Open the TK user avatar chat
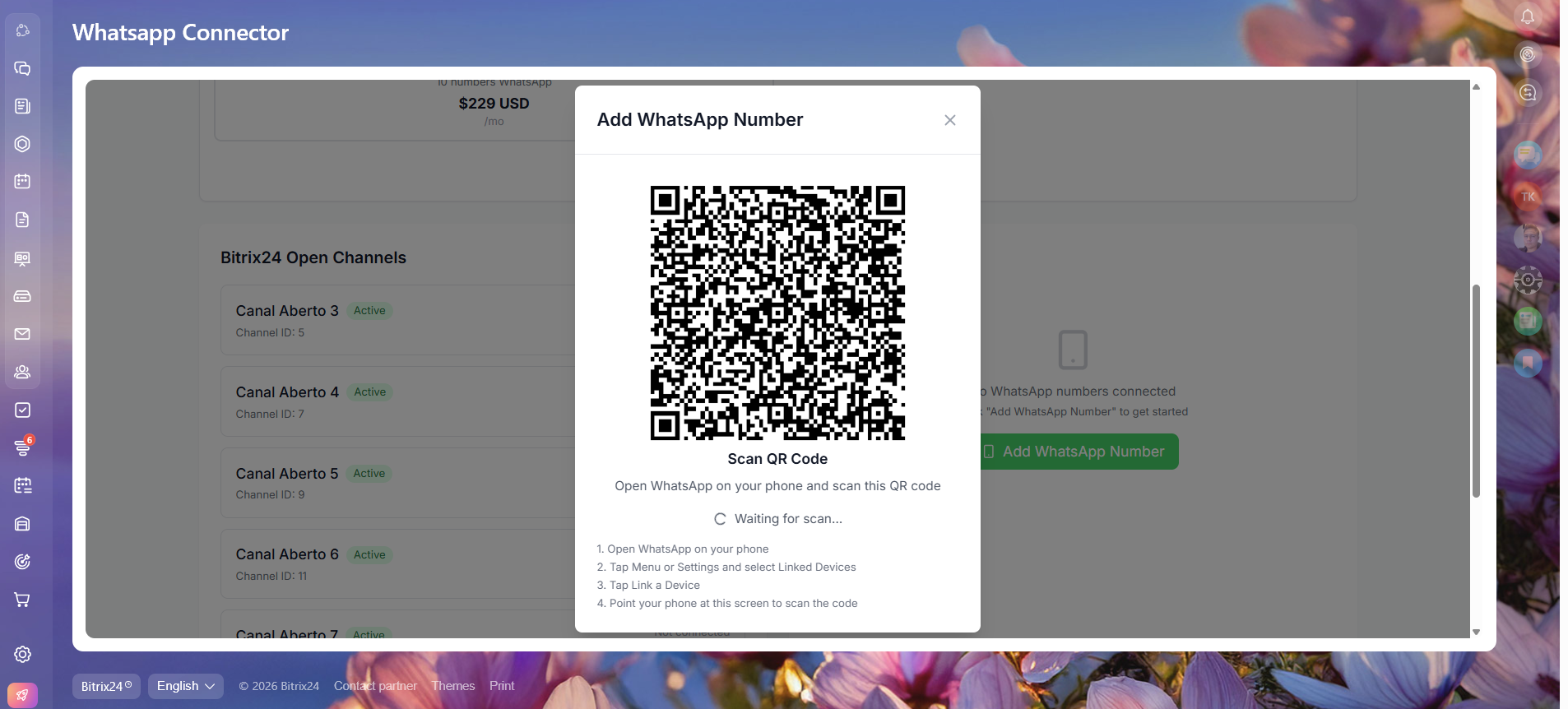The width and height of the screenshot is (1568, 709). [1528, 197]
